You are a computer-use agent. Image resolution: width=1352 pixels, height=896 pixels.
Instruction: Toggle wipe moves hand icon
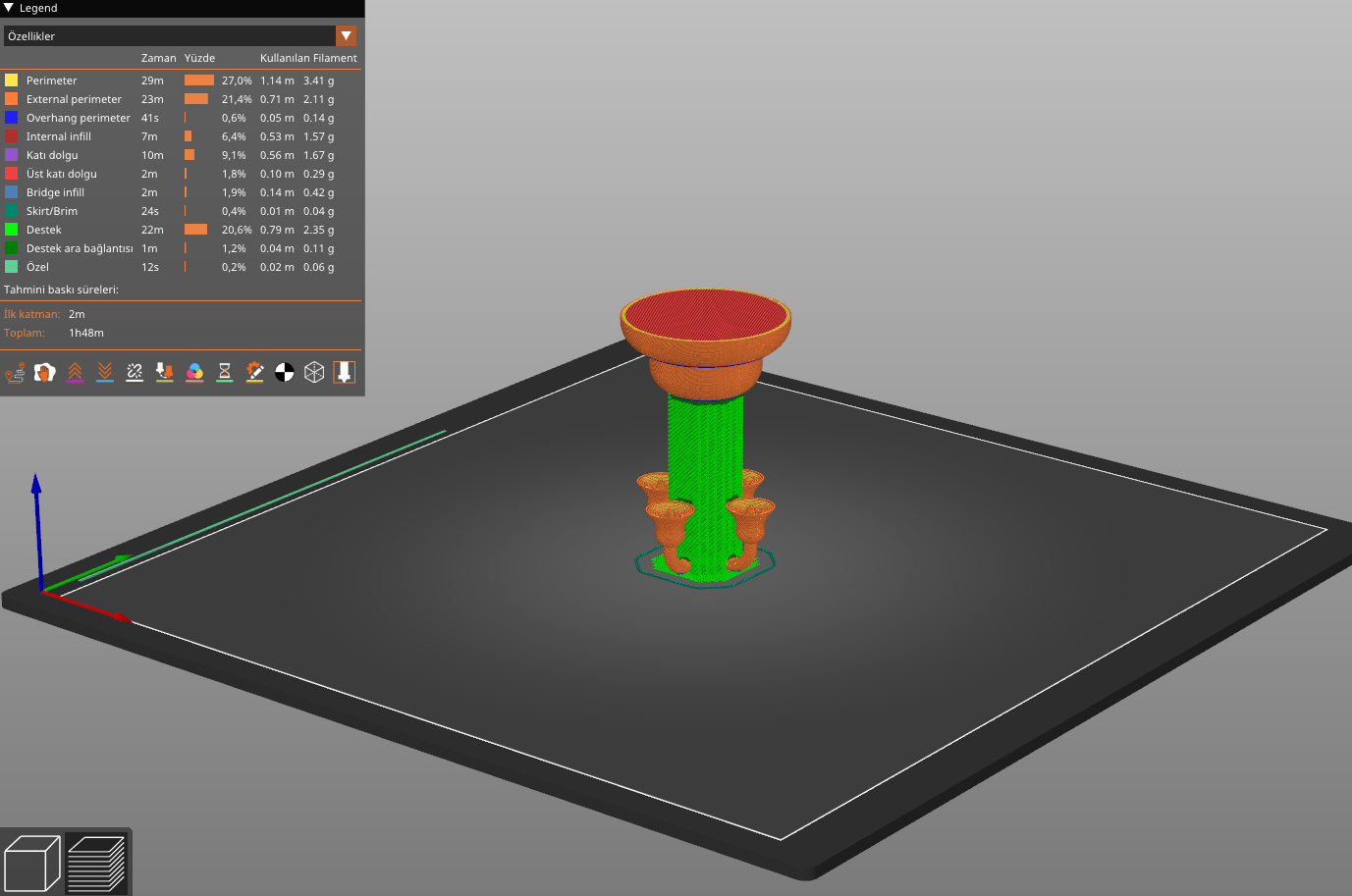pos(45,373)
